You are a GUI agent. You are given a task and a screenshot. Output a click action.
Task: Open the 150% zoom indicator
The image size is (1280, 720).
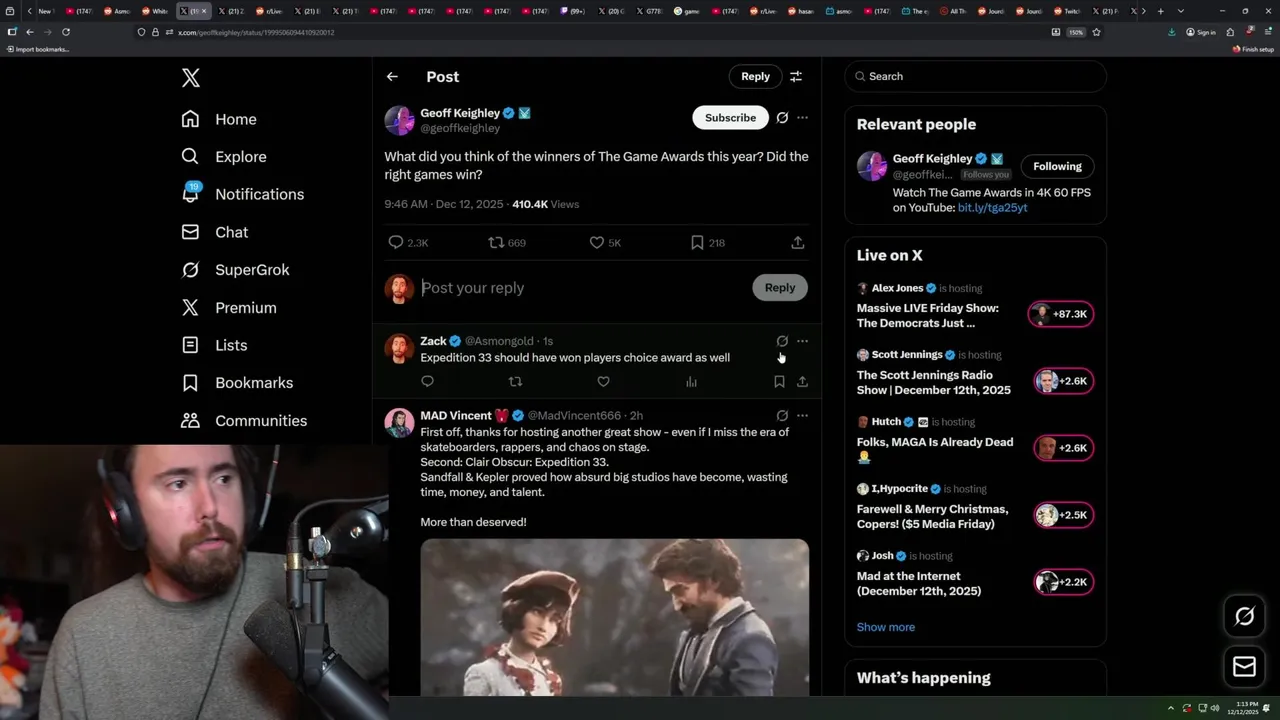pos(1076,32)
